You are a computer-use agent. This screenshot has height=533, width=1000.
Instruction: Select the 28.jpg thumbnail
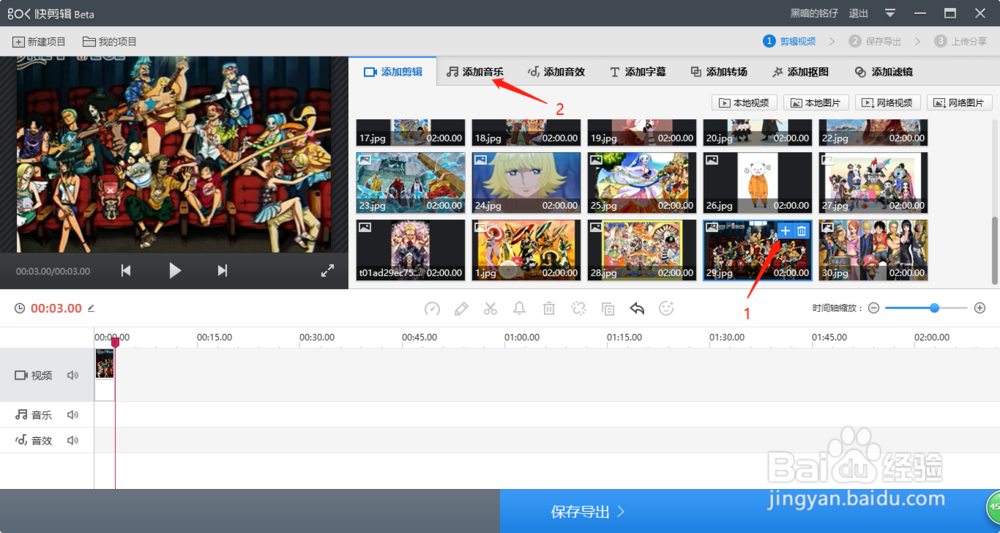coord(642,250)
